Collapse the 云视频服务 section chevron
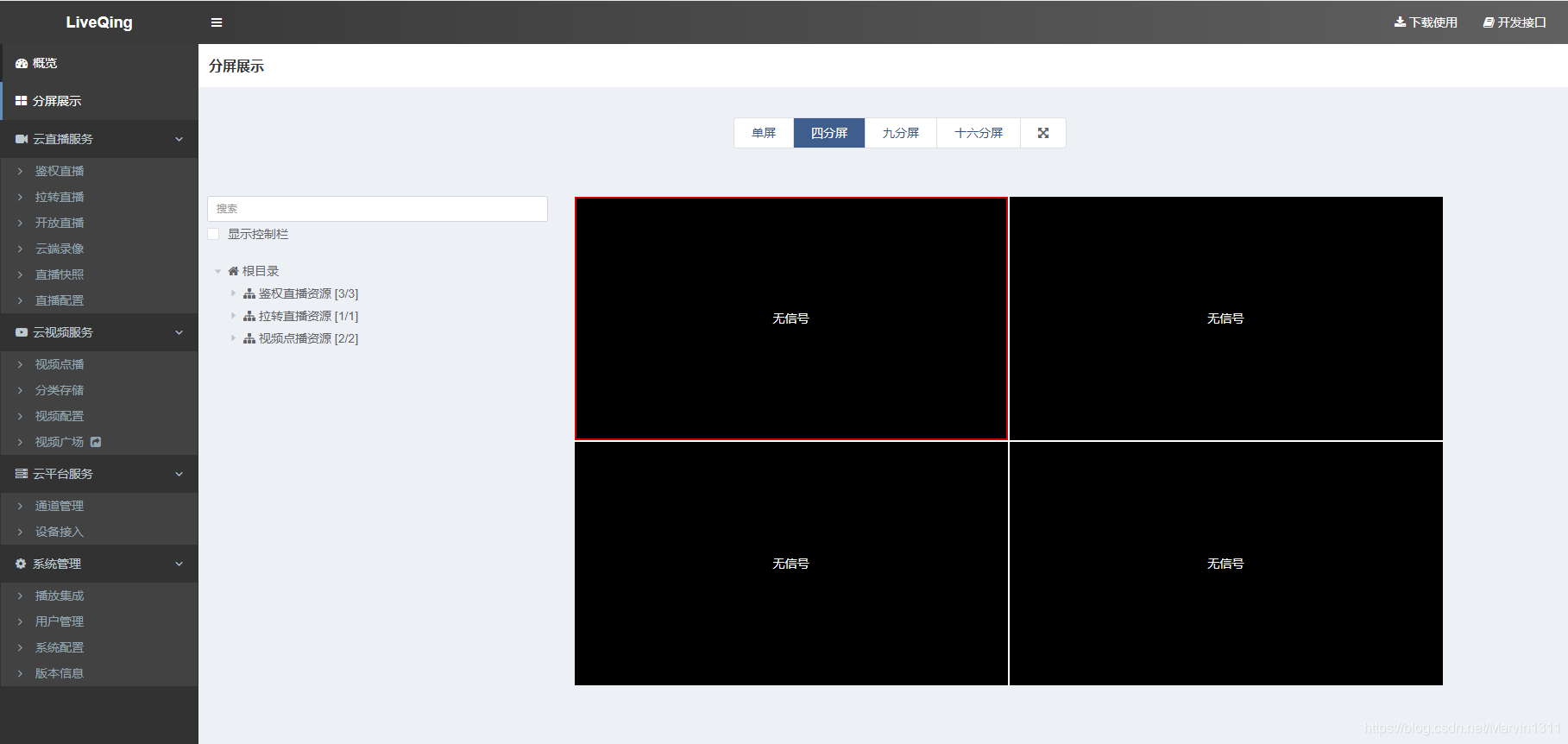This screenshot has width=1568, height=744. (x=179, y=332)
